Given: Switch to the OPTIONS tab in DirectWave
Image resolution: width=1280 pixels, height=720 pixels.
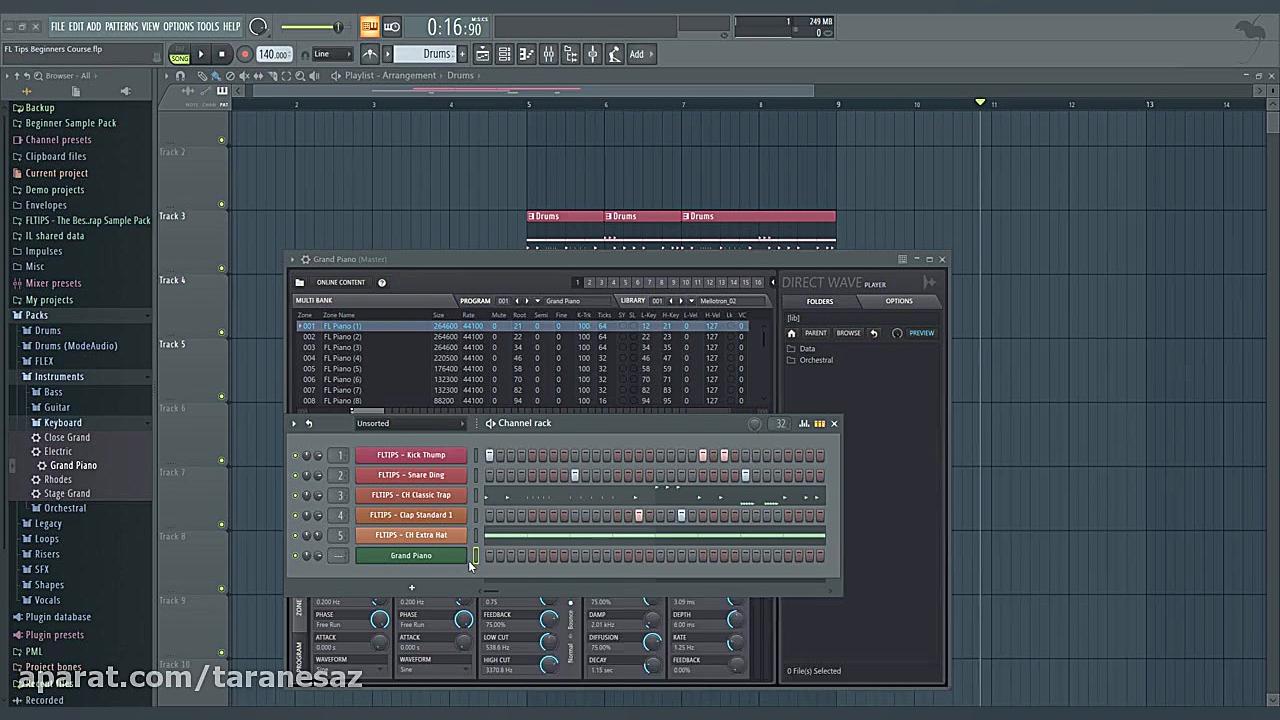Looking at the screenshot, I should [x=898, y=301].
